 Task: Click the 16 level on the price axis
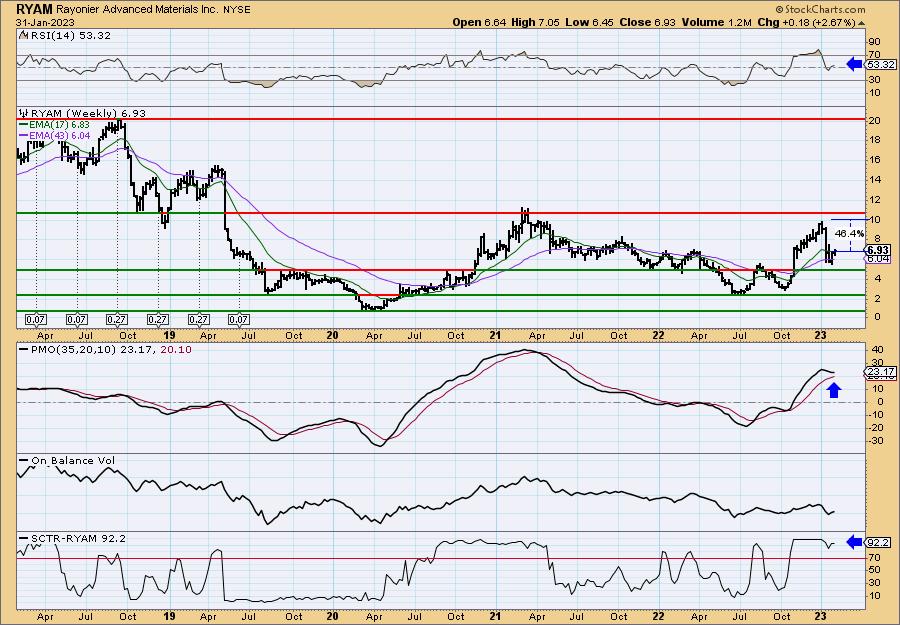875,160
